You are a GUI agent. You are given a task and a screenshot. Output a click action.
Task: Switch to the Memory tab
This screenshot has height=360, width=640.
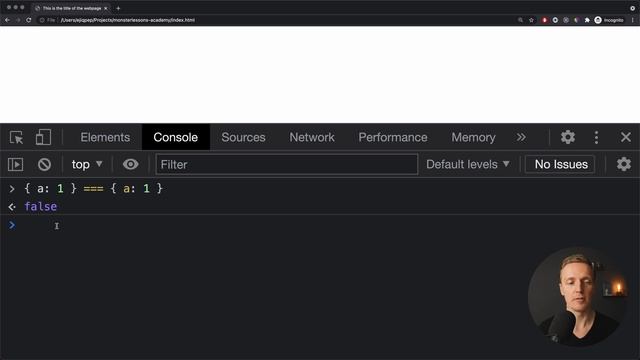473,137
